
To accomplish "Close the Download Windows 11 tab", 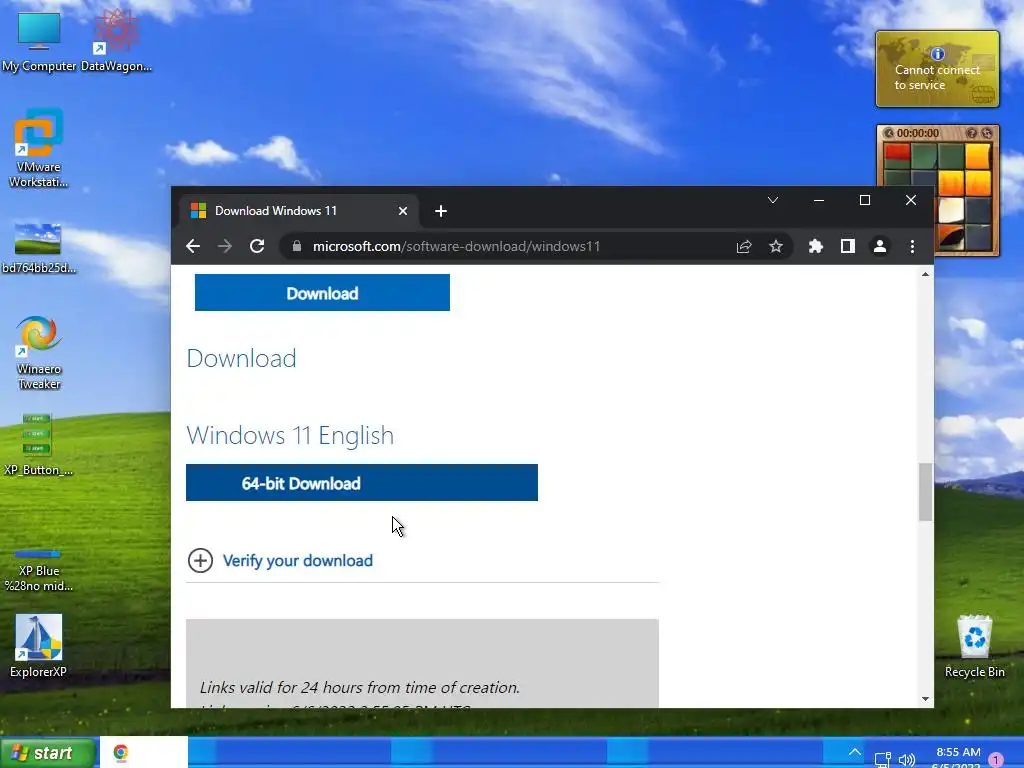I will [403, 211].
